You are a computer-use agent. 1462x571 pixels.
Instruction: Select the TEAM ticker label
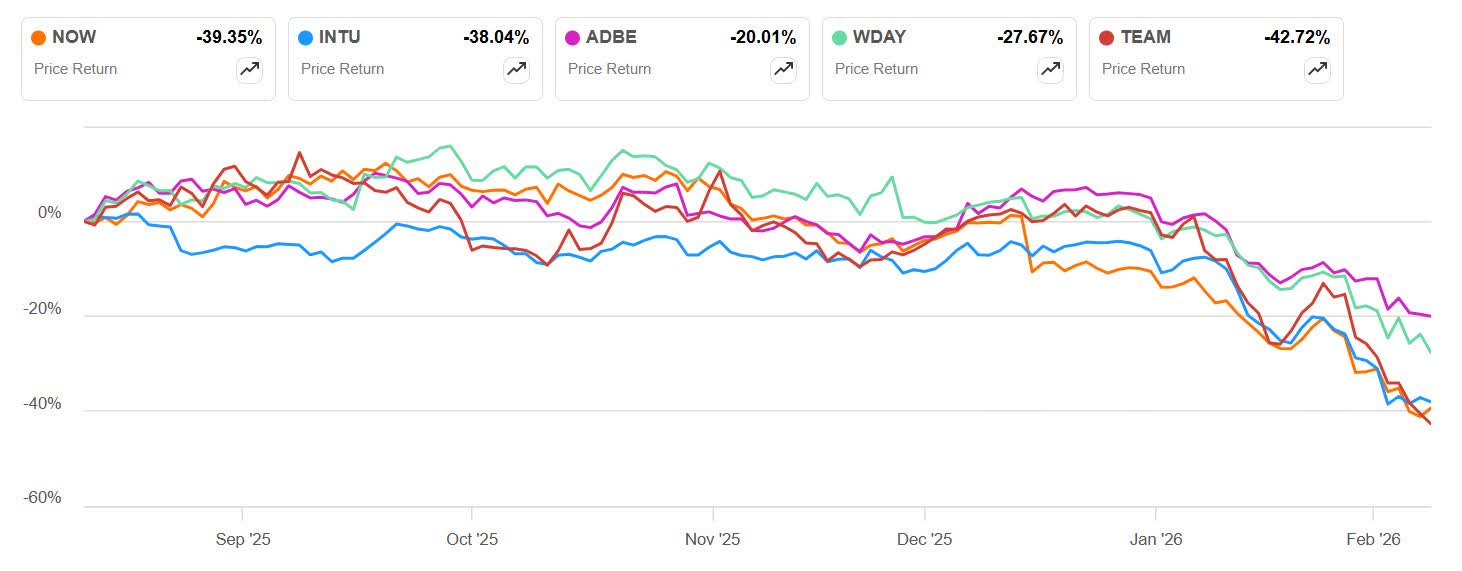click(1146, 37)
